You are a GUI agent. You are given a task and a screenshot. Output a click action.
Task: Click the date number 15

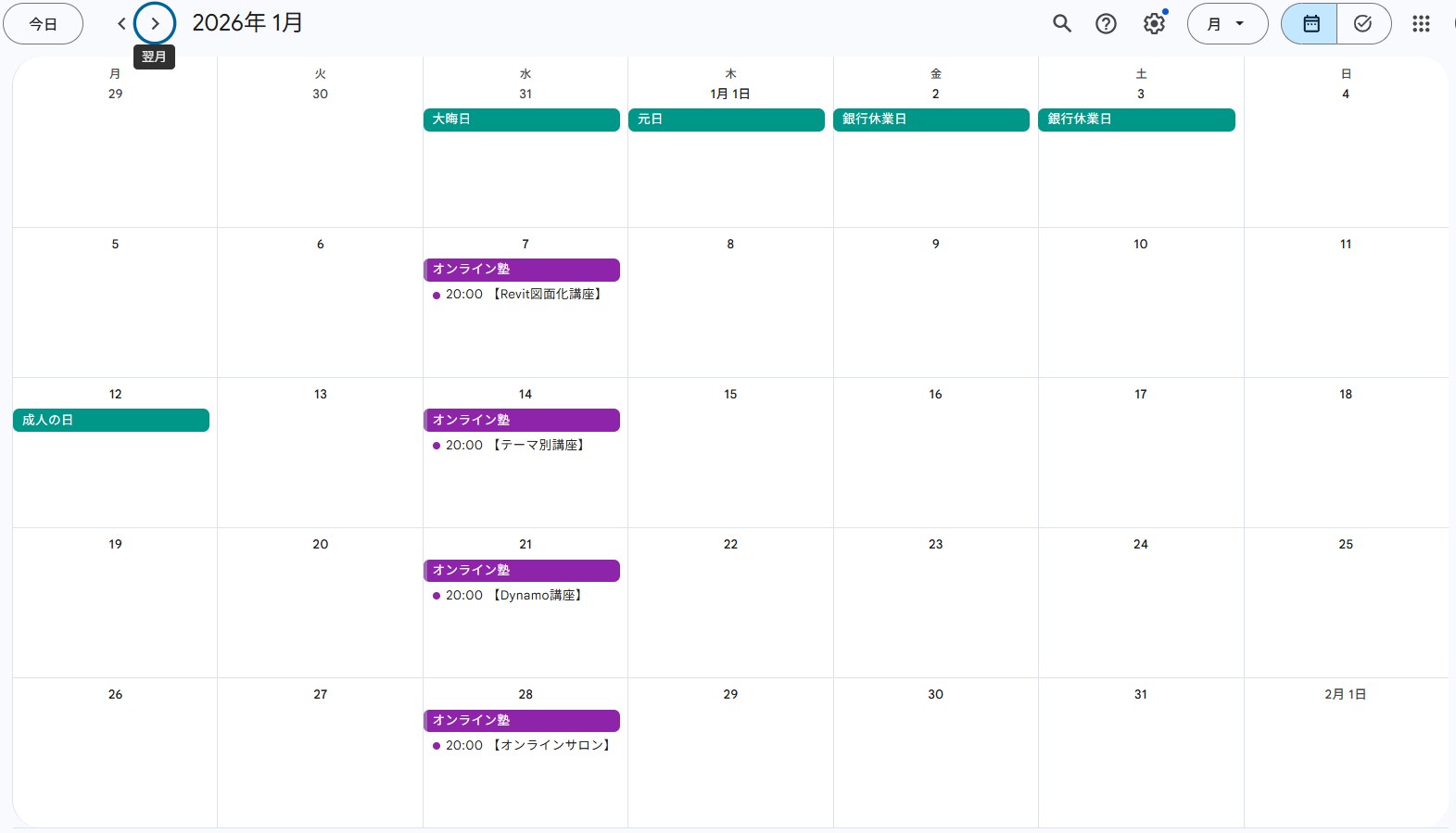point(730,395)
